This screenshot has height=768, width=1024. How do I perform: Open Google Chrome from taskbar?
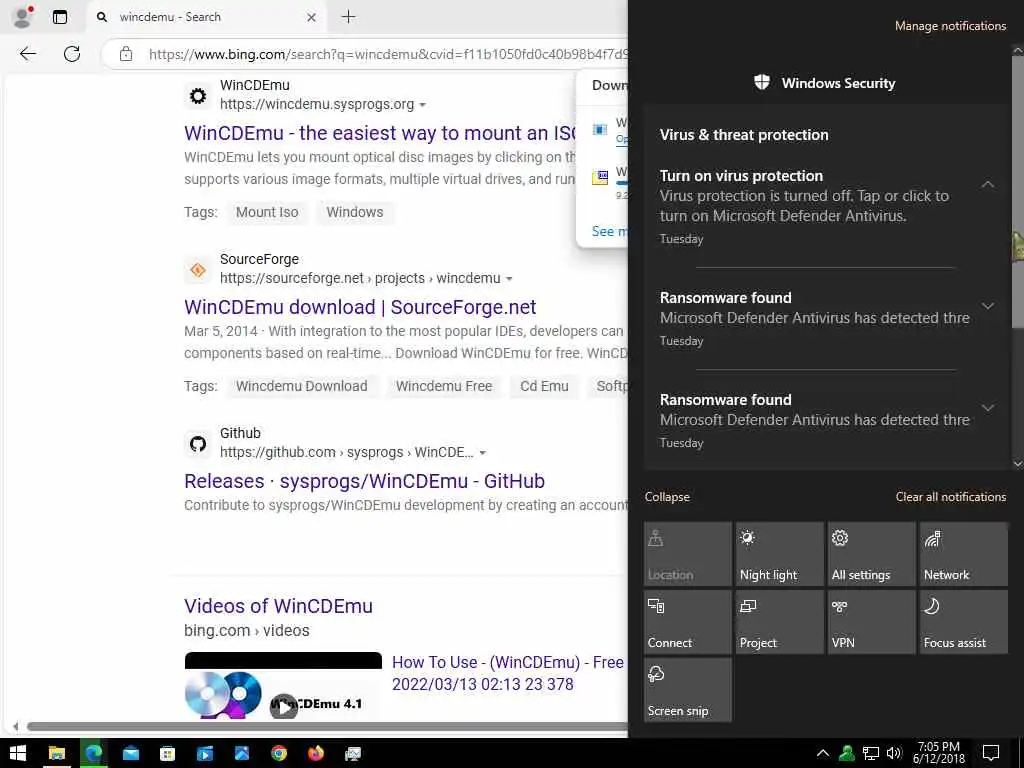[x=279, y=754]
